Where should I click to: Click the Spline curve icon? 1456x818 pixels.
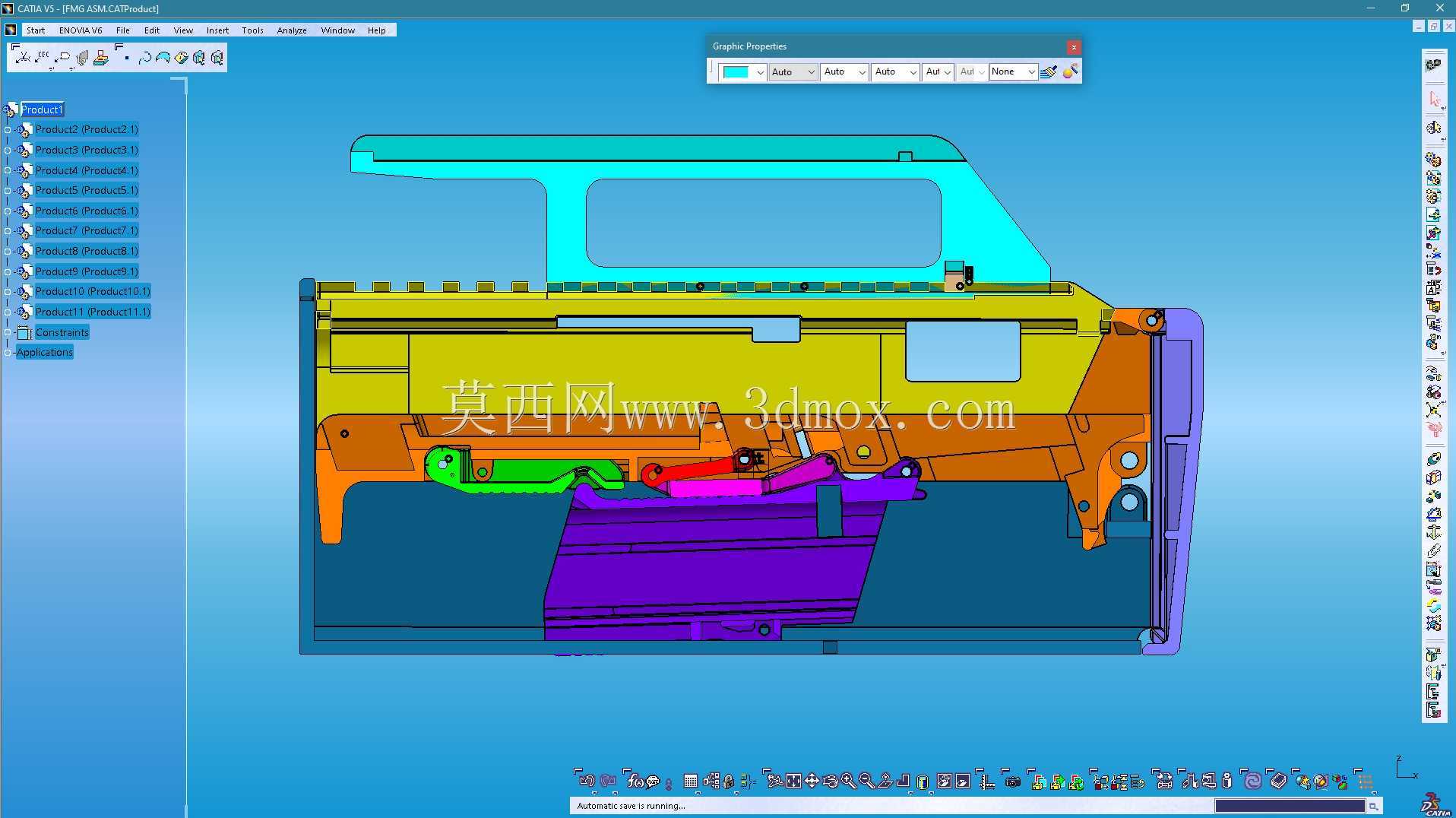coord(146,57)
